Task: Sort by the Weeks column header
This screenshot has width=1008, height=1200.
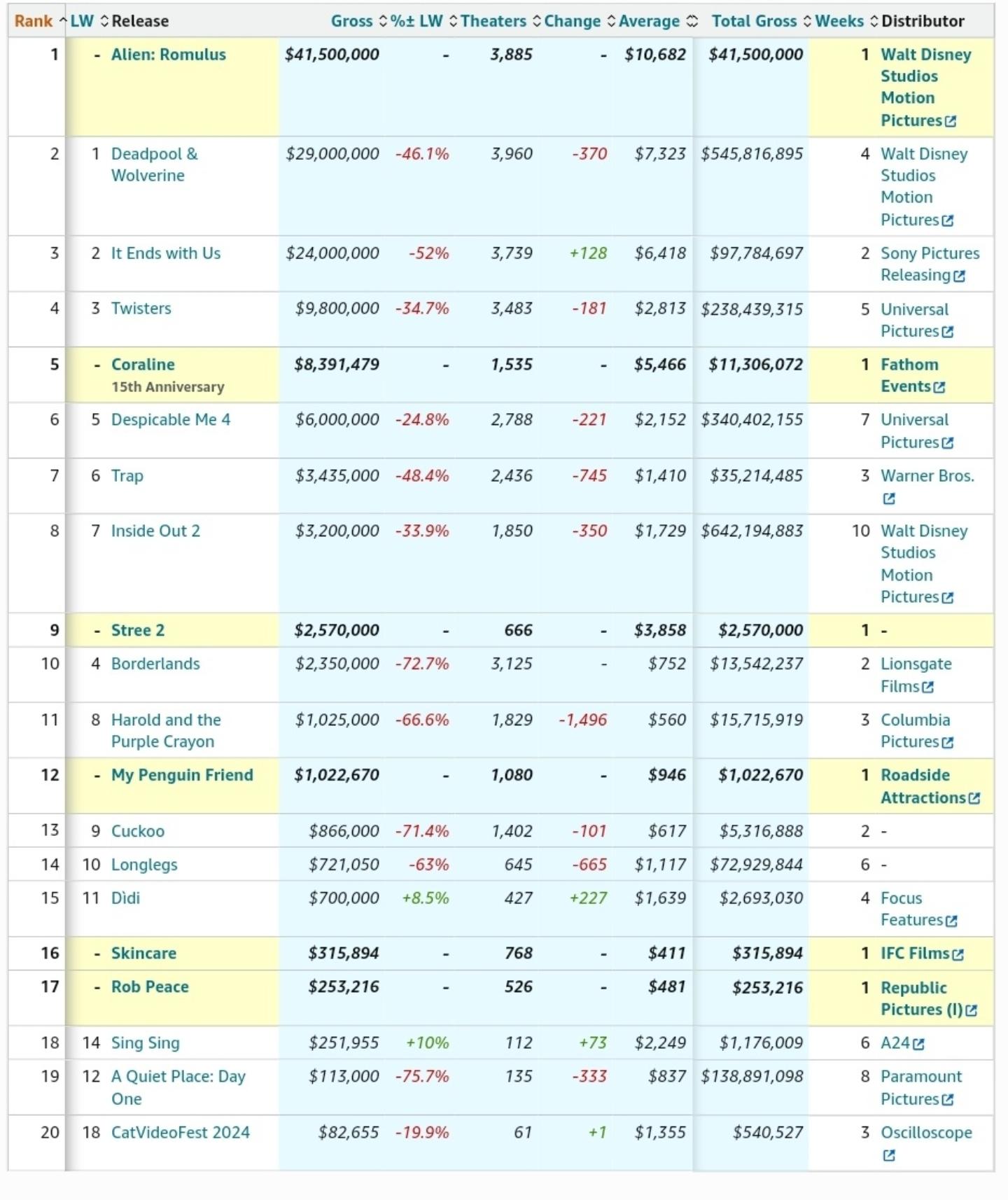Action: pos(846,21)
